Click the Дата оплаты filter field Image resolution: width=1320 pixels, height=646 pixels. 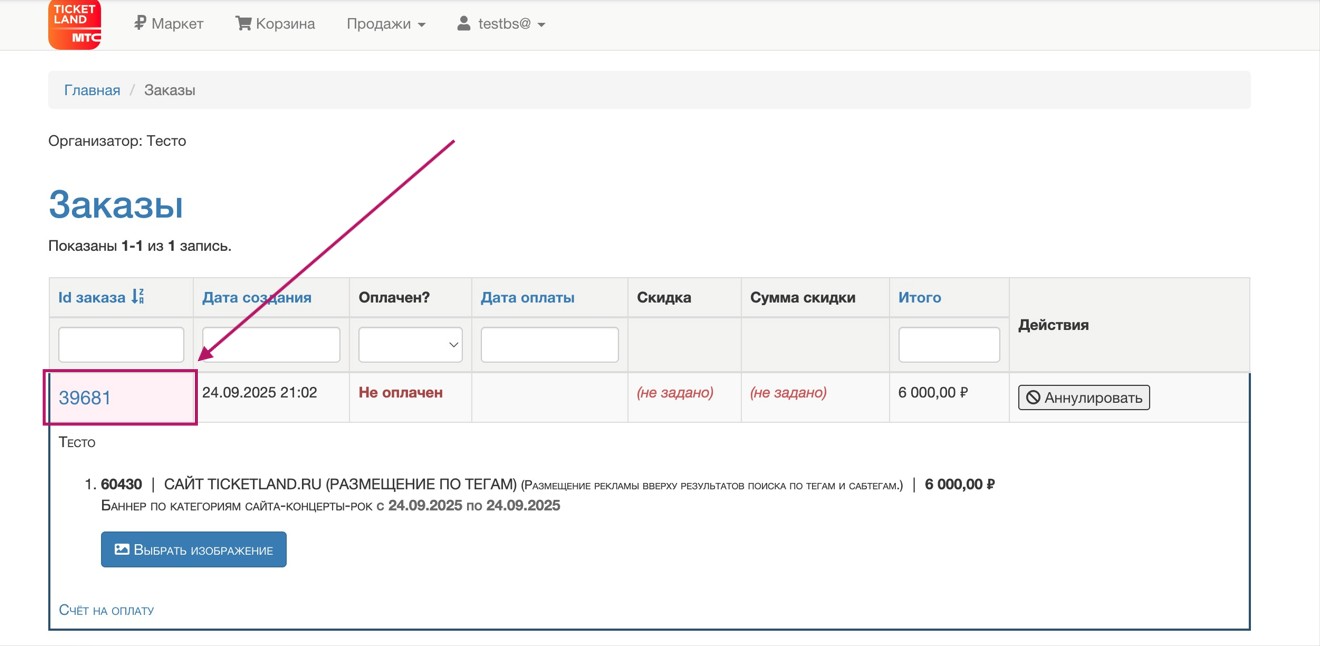point(549,345)
